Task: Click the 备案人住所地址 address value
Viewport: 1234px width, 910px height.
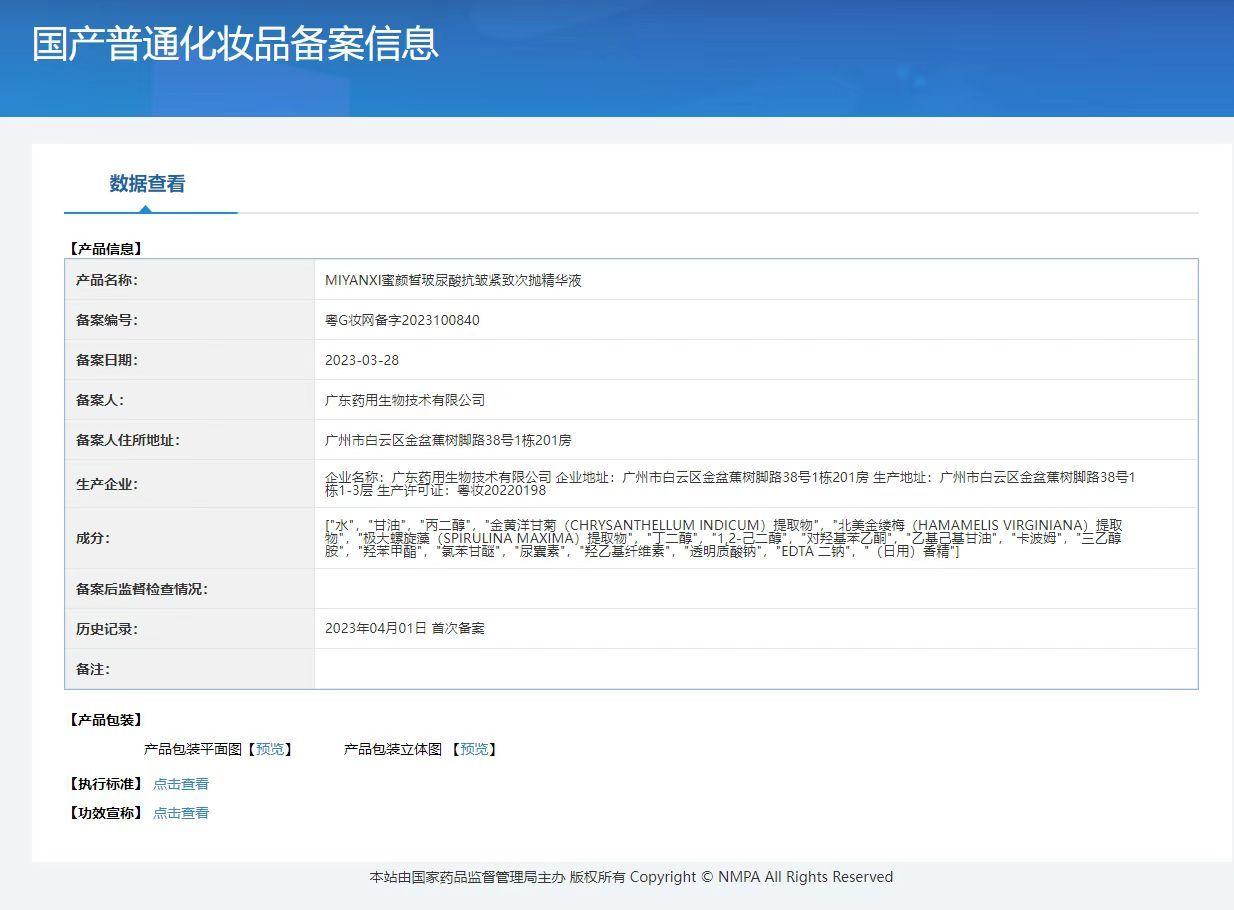Action: tap(448, 440)
